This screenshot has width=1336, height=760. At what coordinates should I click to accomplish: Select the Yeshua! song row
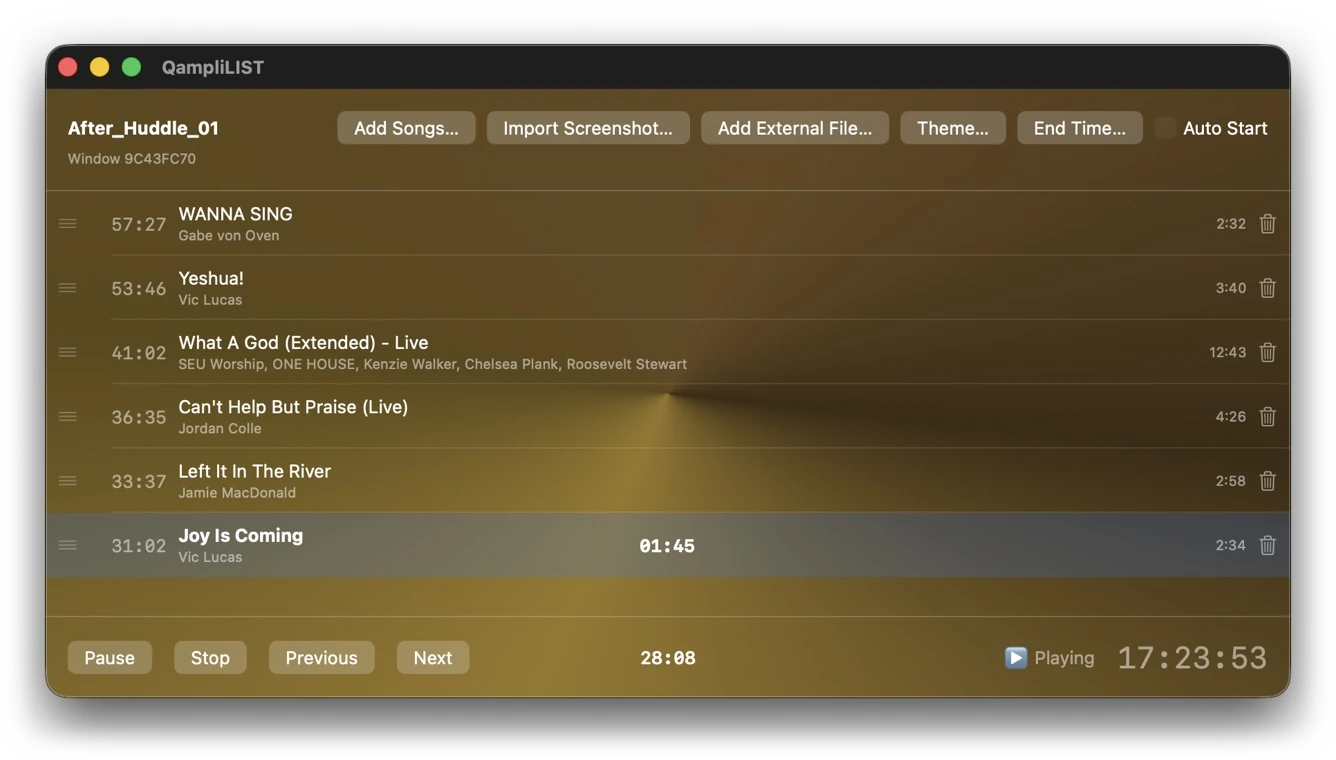point(668,288)
